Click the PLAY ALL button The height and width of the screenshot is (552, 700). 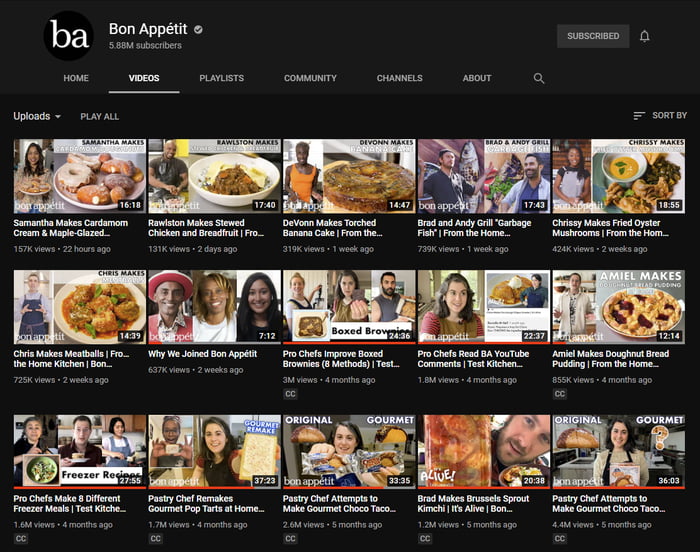tap(100, 117)
